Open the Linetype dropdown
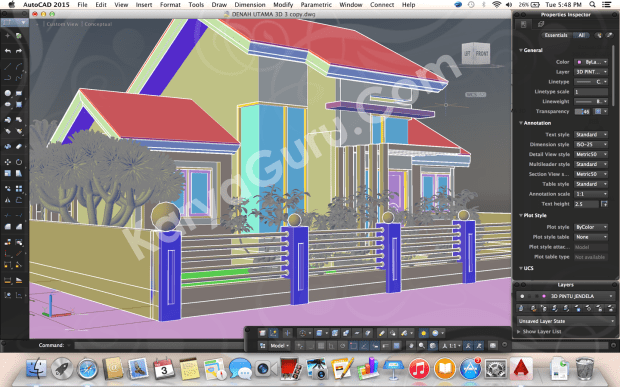 [x=591, y=82]
